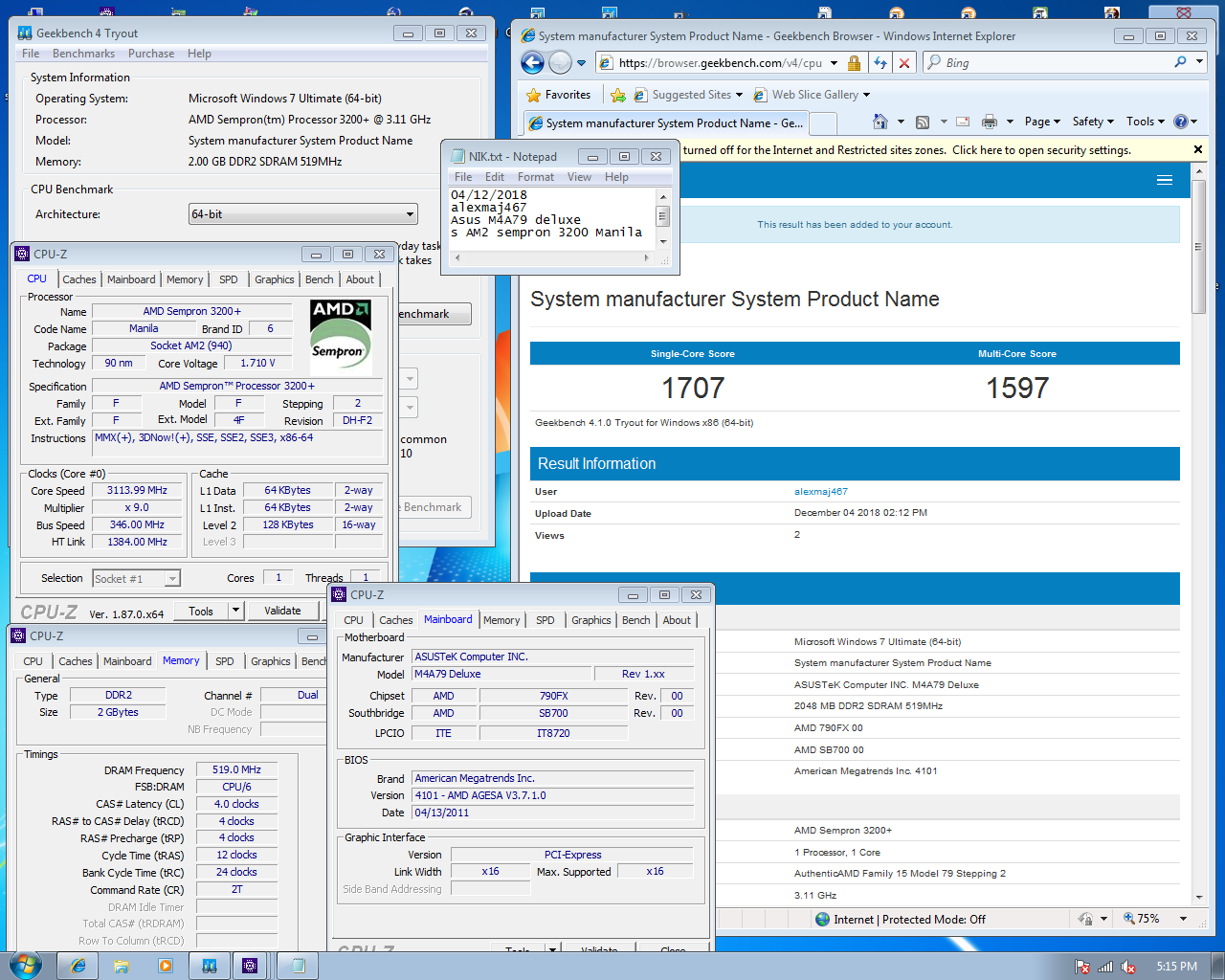The image size is (1225, 980).
Task: Switch to Caches tab in the top CPU-Z window
Action: click(x=79, y=279)
